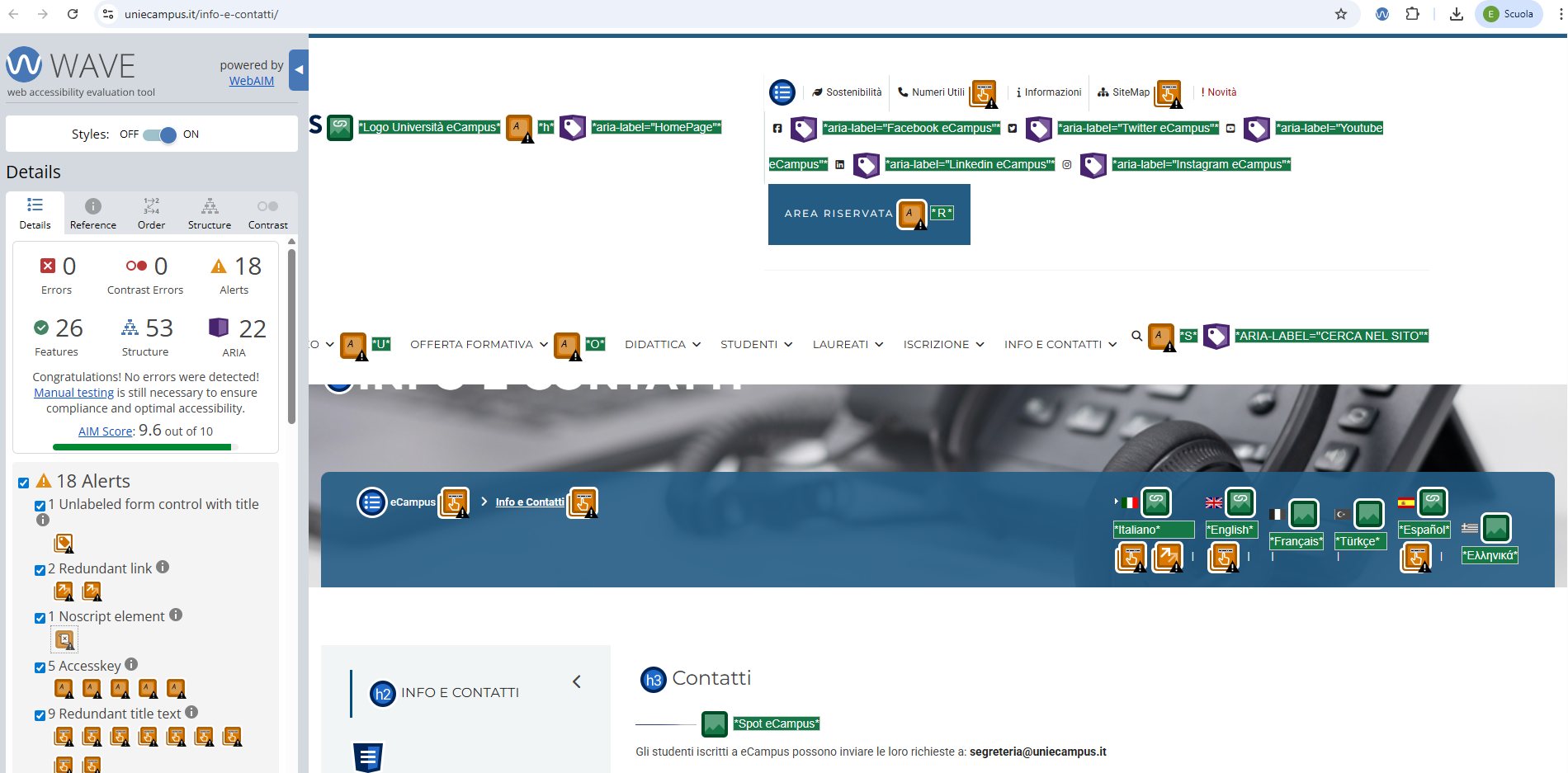Collapse the INFO E CONTATTI side panel chevron
The image size is (1568, 773).
(577, 681)
